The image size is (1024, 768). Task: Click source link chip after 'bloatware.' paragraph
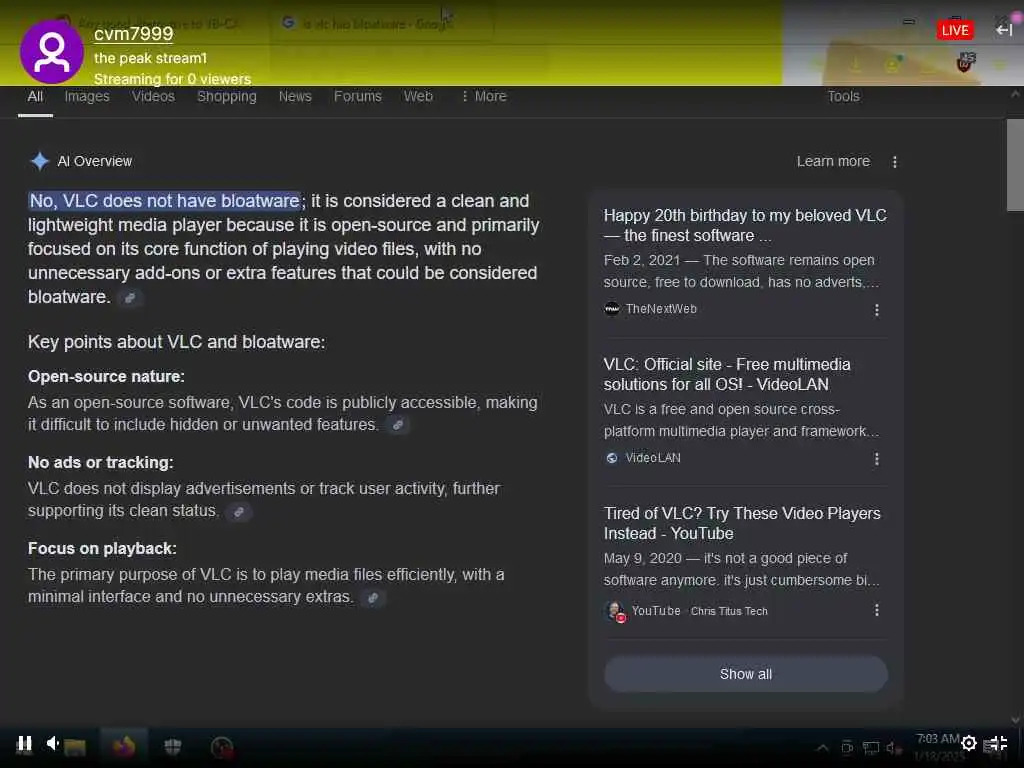pyautogui.click(x=130, y=298)
